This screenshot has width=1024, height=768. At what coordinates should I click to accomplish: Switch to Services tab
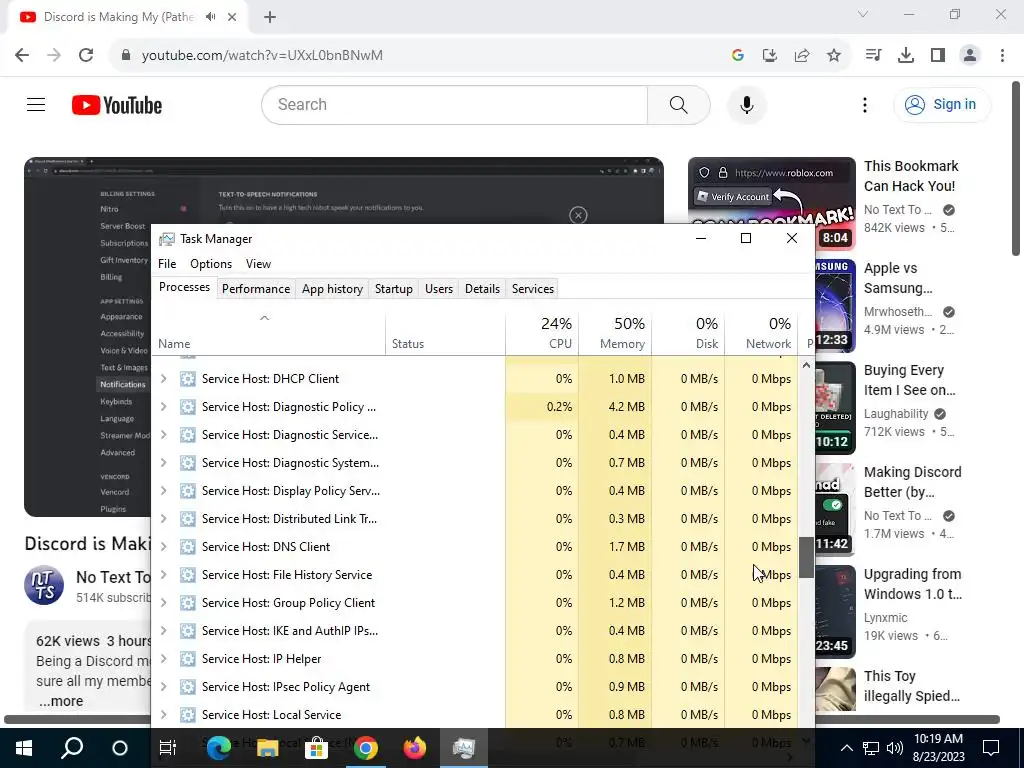pos(533,289)
